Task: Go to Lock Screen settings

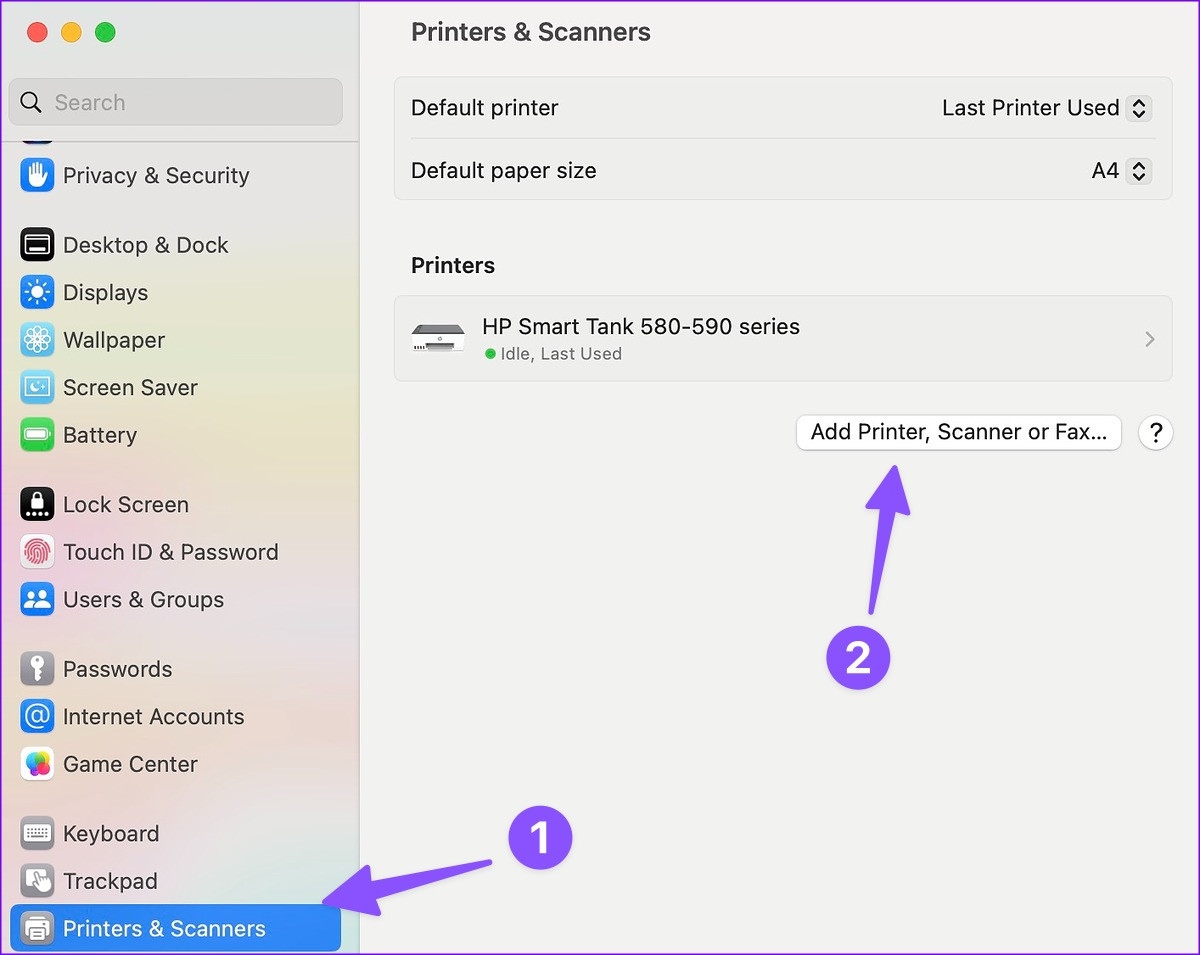Action: [125, 505]
